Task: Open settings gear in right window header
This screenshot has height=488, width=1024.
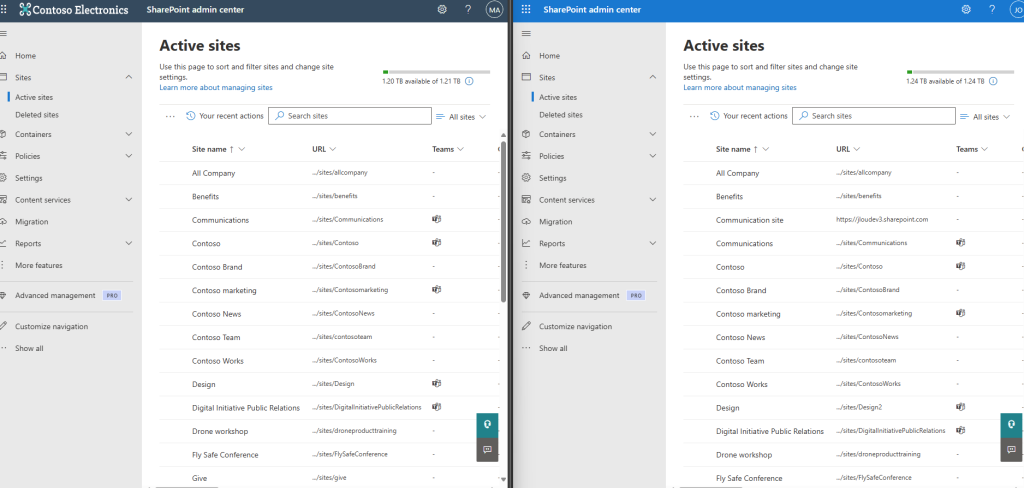Action: (x=966, y=9)
